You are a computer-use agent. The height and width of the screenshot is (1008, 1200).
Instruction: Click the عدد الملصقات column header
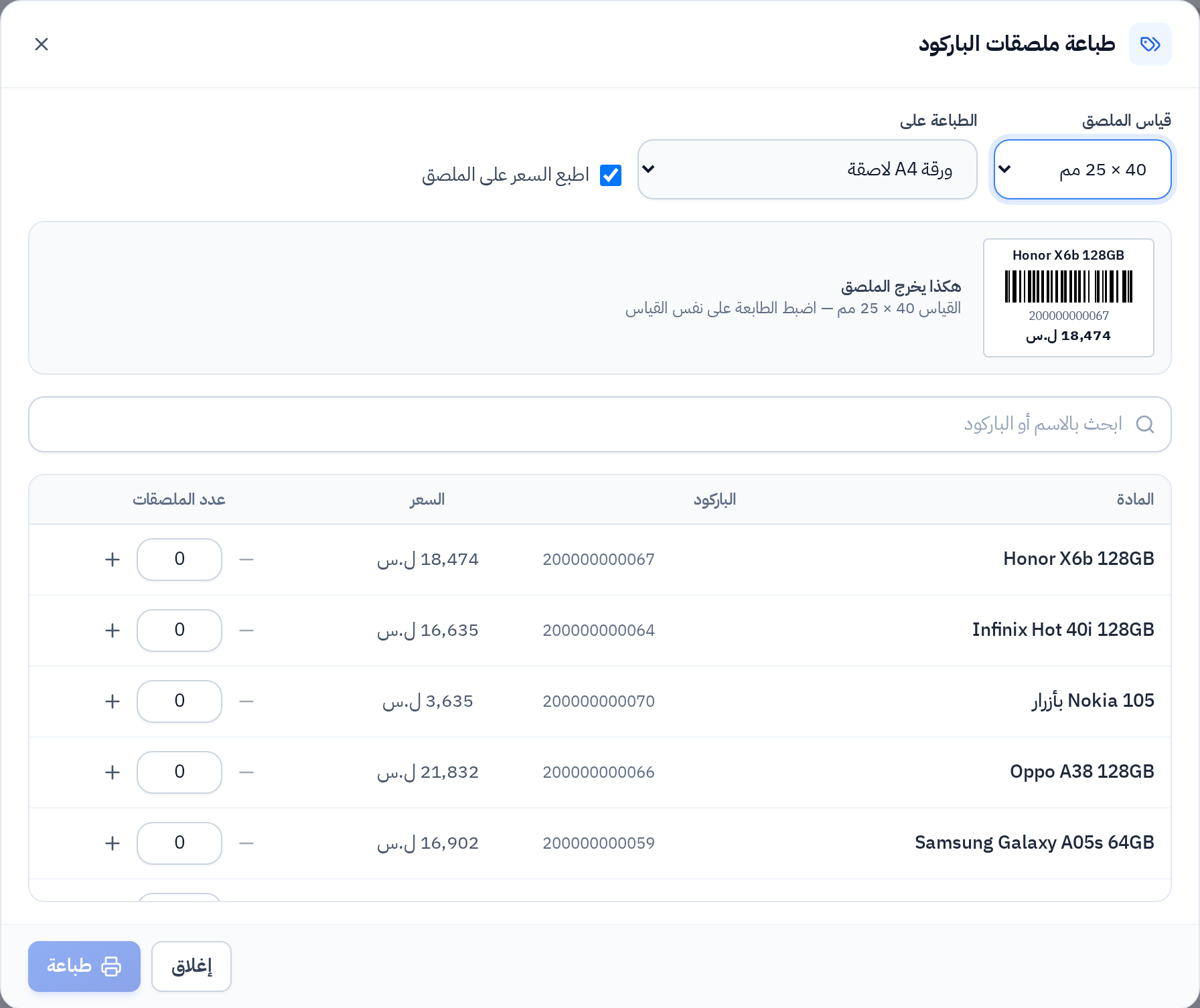179,499
